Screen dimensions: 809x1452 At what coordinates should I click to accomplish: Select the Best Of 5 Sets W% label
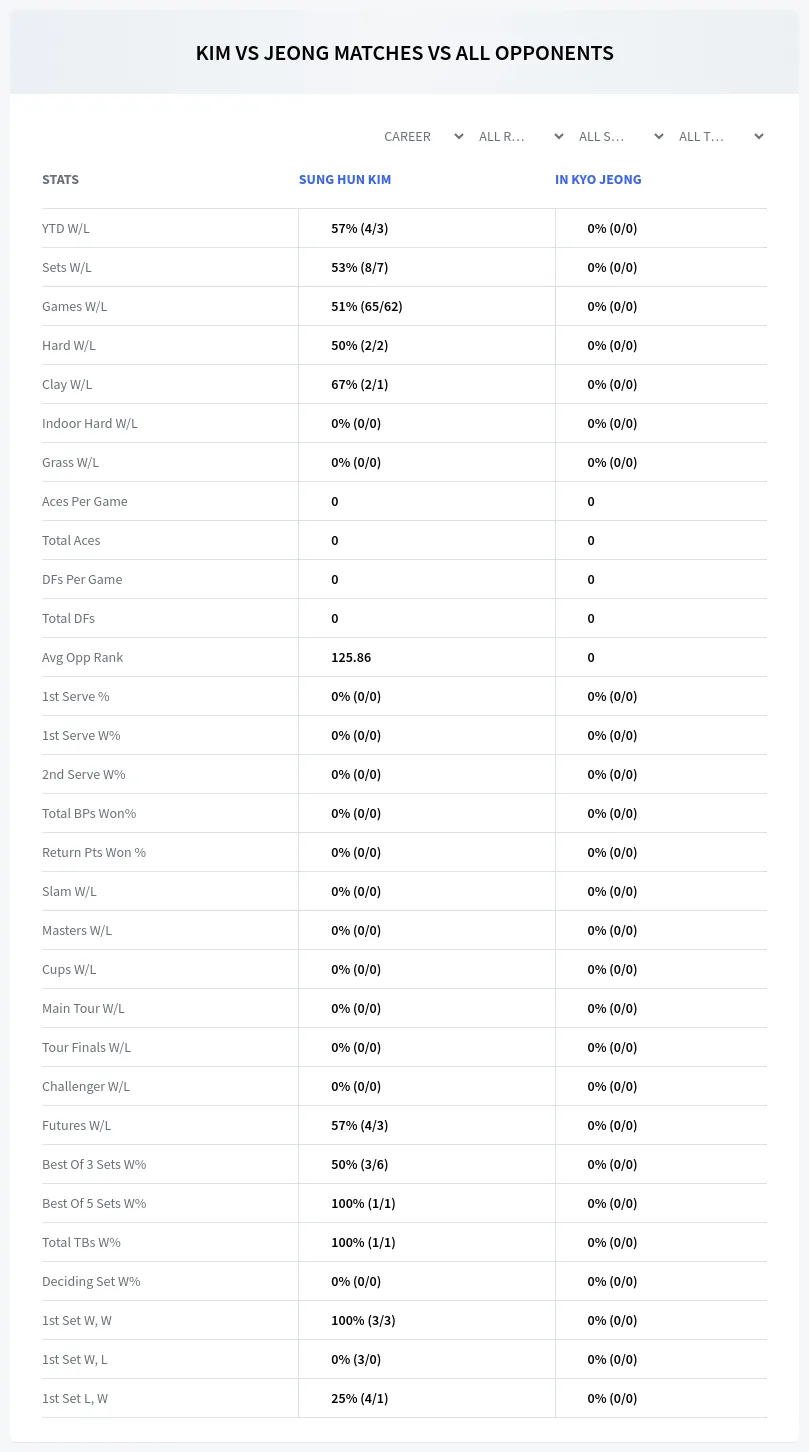94,1203
